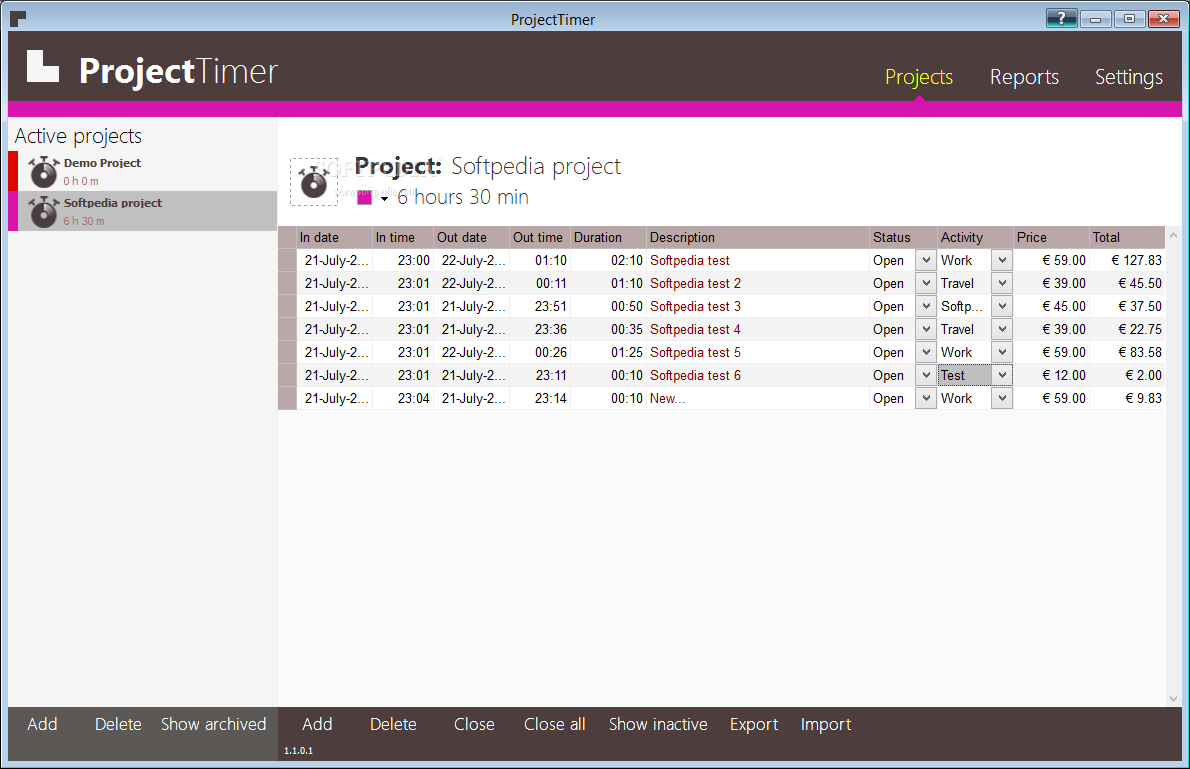Open Status dropdown for Softpedia test 2

(x=926, y=283)
